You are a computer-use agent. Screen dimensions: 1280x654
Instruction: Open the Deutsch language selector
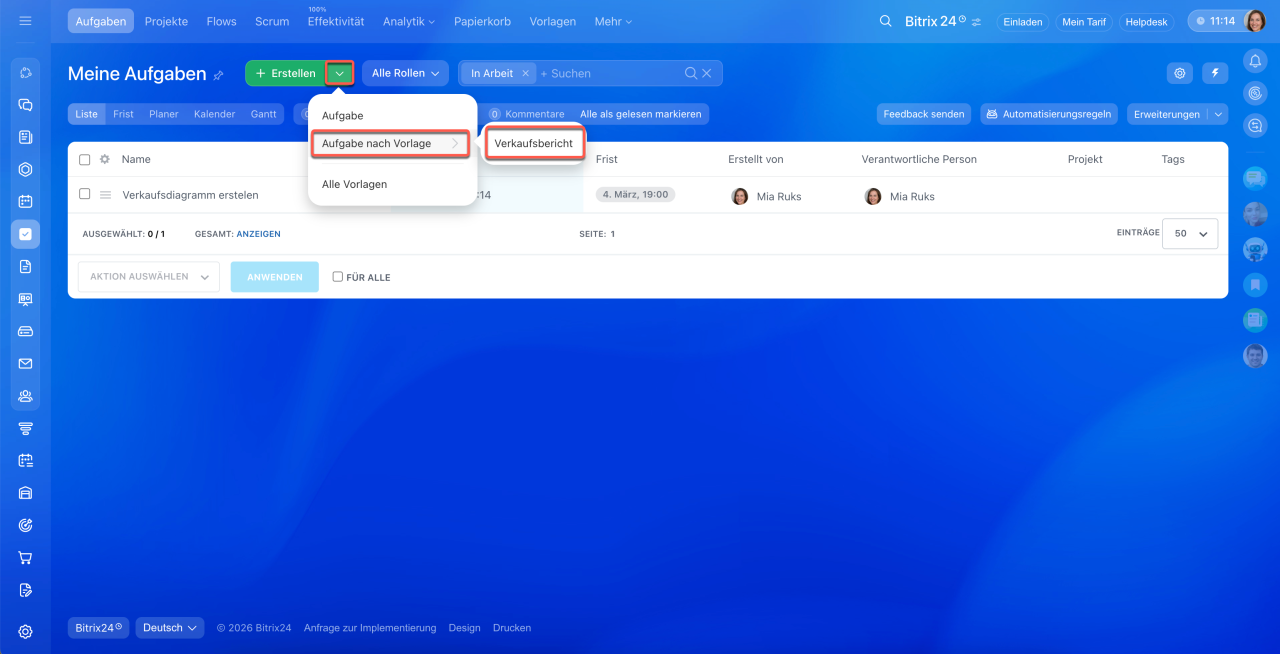170,628
